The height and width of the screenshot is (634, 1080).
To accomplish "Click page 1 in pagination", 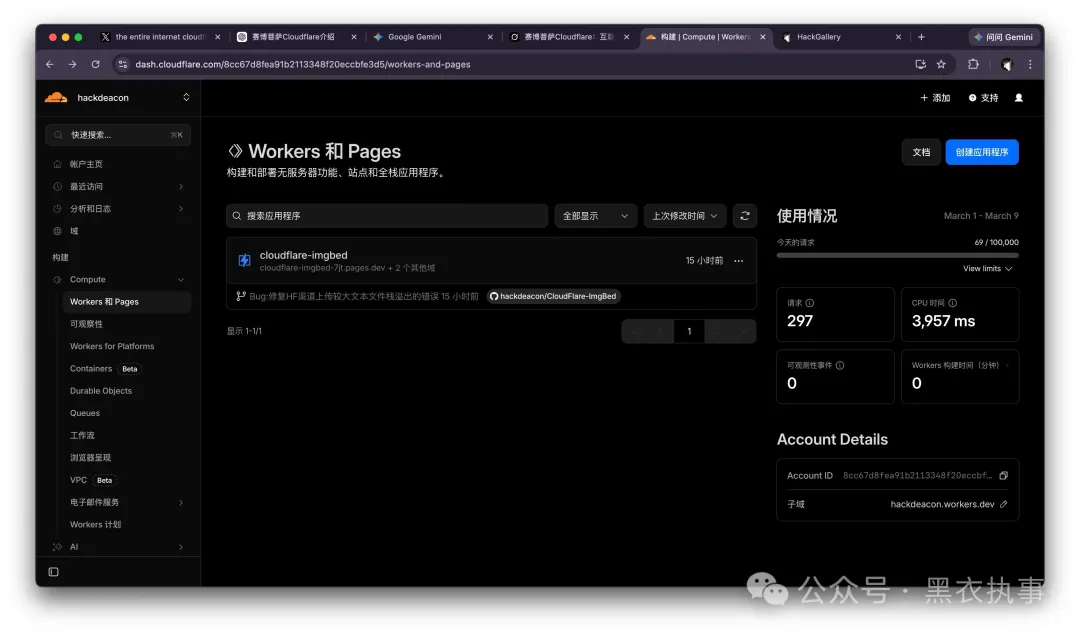I will [x=689, y=331].
